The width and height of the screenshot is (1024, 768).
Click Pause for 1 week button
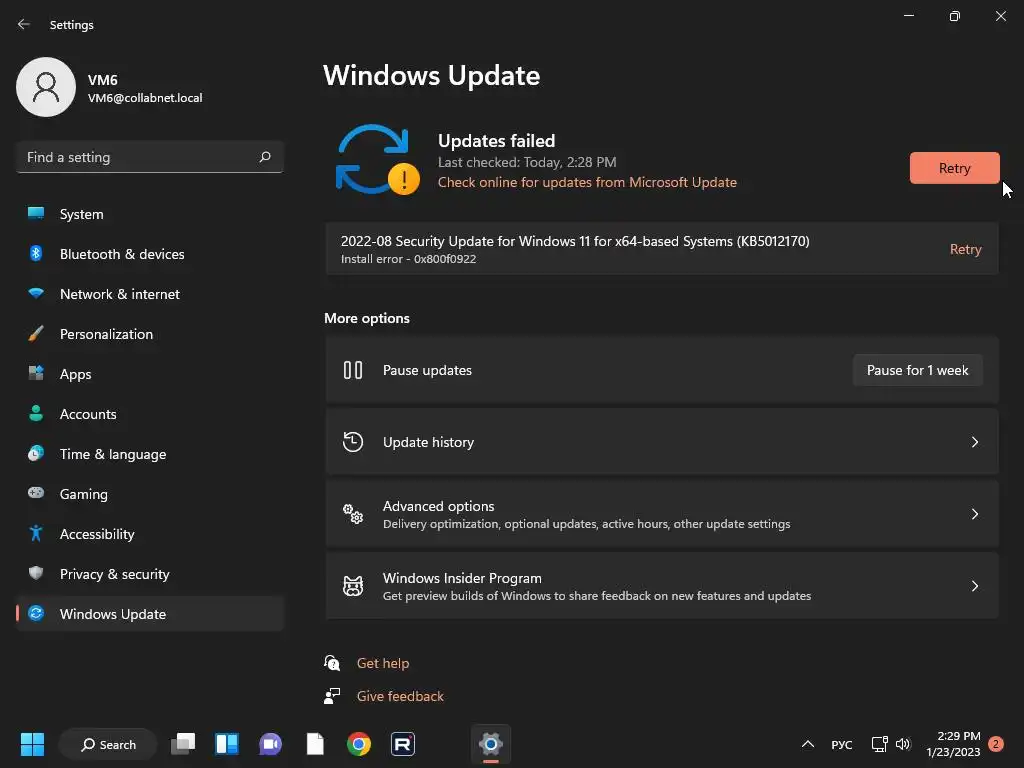pyautogui.click(x=917, y=370)
